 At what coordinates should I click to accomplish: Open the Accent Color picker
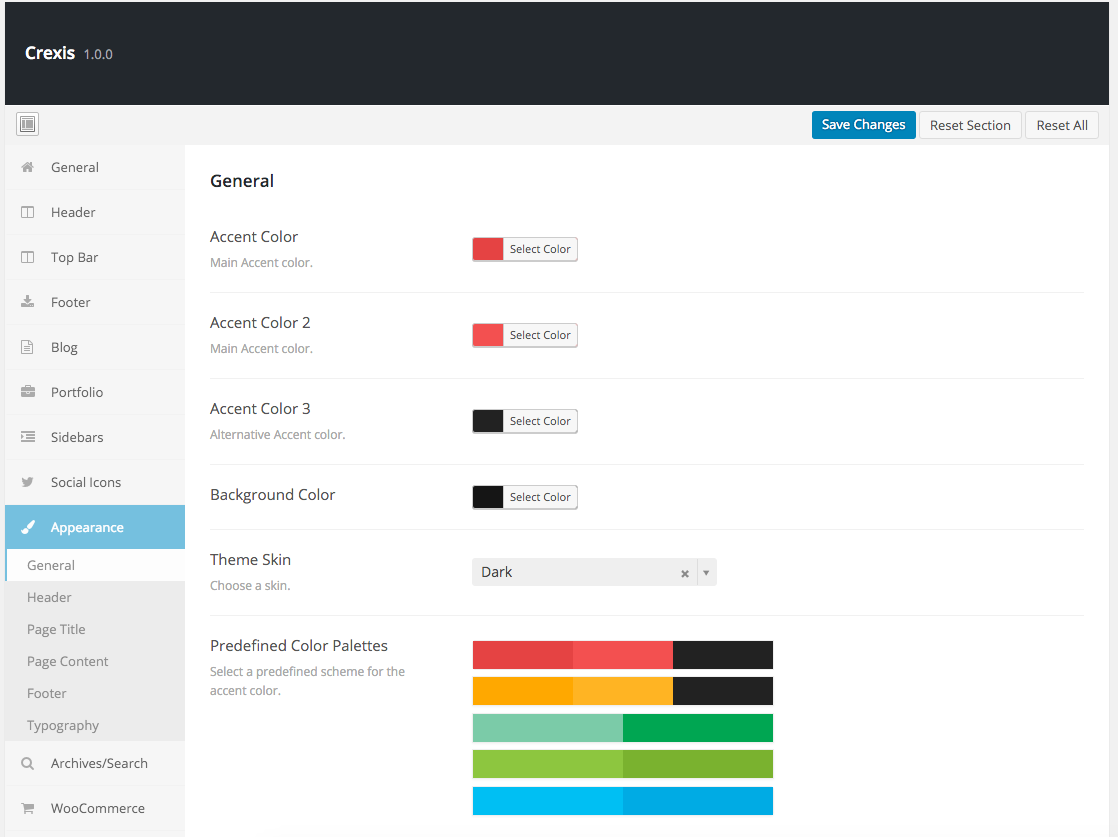(x=525, y=249)
